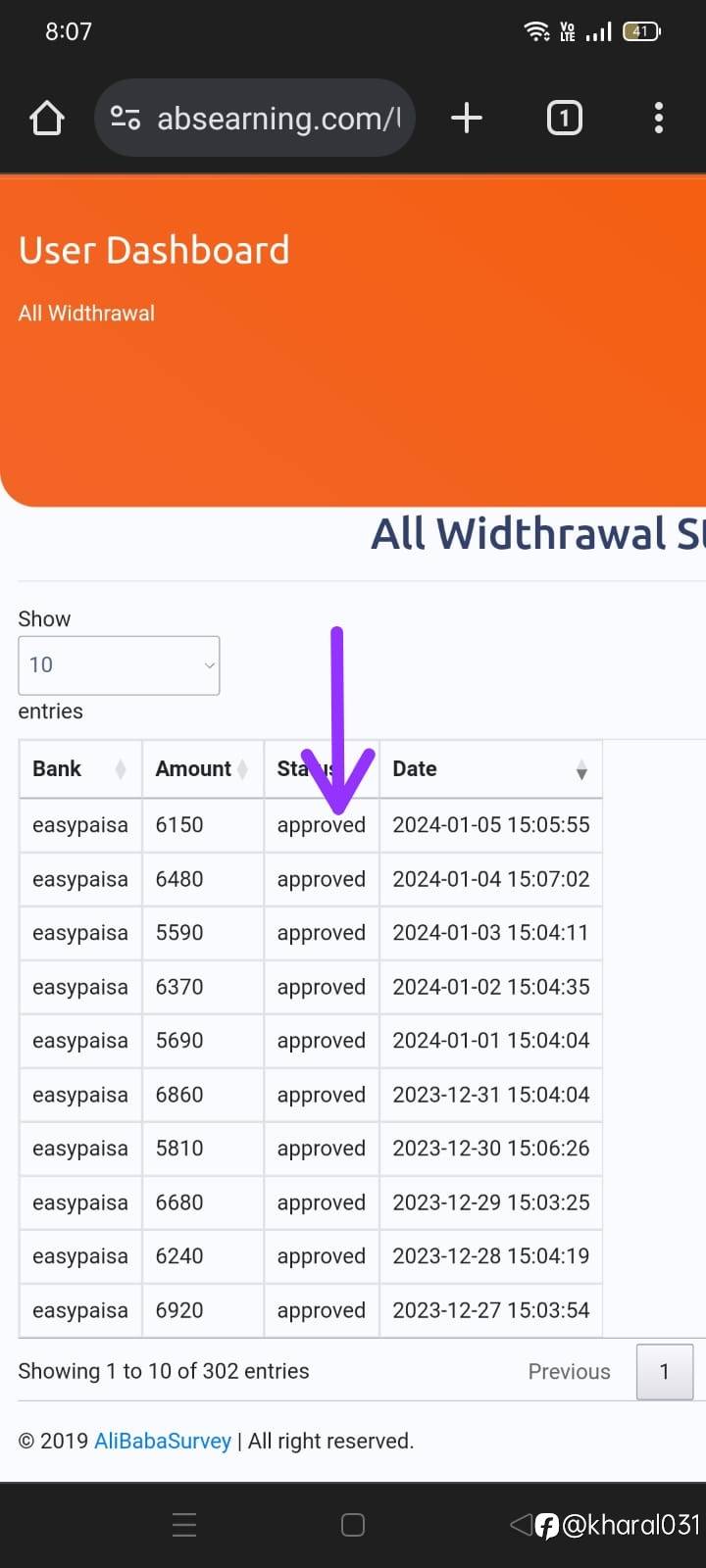706x1568 pixels.
Task: Open the Show entries dropdown
Action: coord(119,665)
